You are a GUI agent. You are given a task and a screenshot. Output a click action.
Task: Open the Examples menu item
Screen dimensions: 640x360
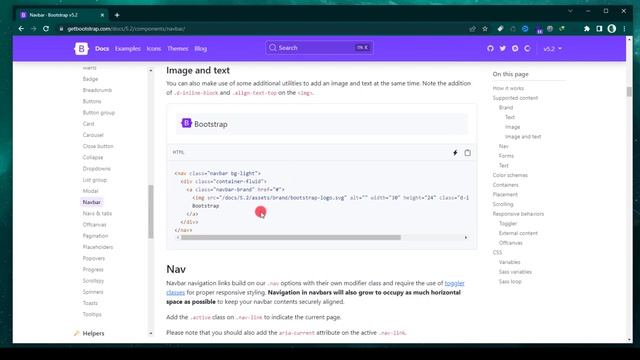128,49
